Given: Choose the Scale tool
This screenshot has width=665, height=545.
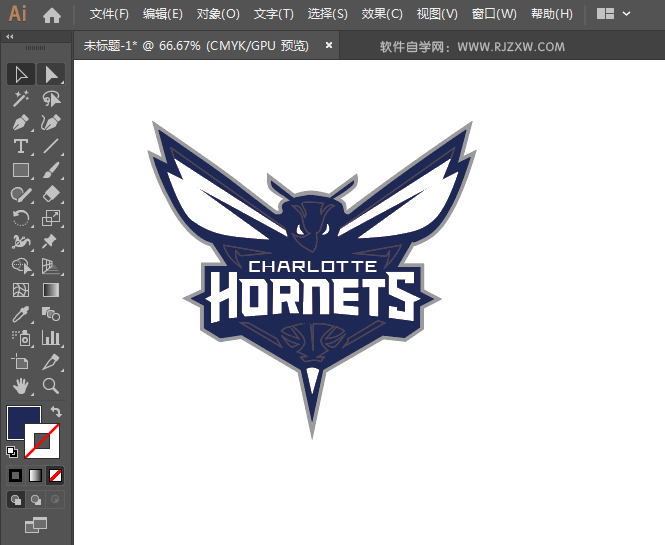Looking at the screenshot, I should 51,218.
